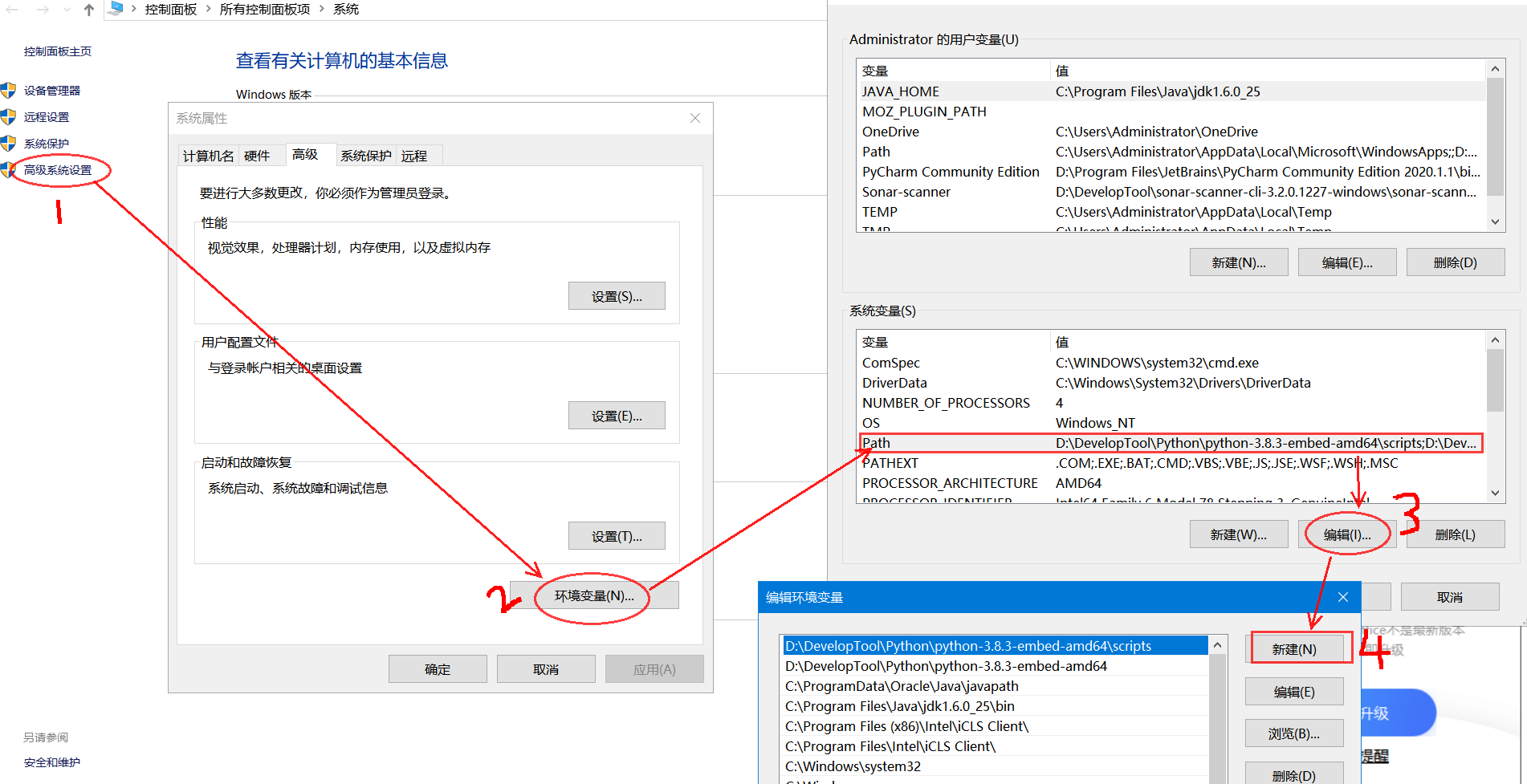The image size is (1527, 784).
Task: Select the PROCESSOR_ARCHITECTURE system variable
Action: click(x=1171, y=483)
